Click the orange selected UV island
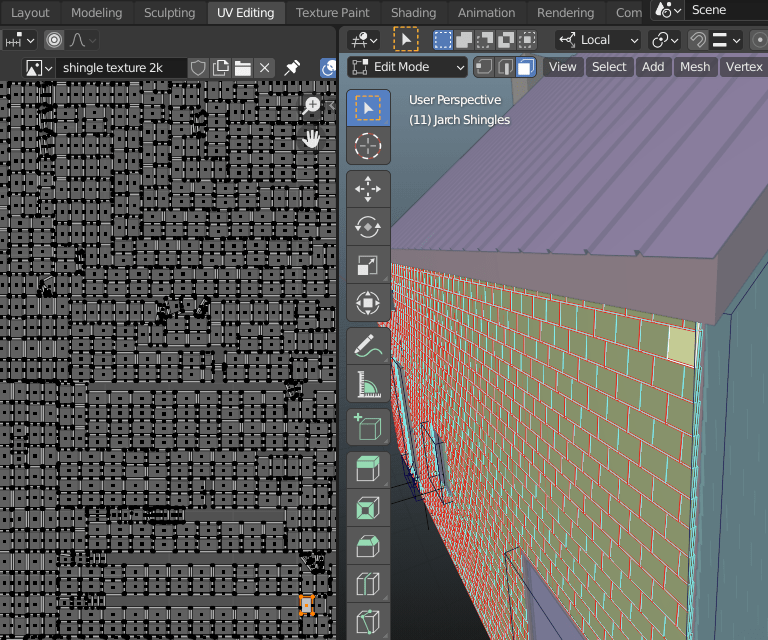The height and width of the screenshot is (640, 768). coord(307,606)
